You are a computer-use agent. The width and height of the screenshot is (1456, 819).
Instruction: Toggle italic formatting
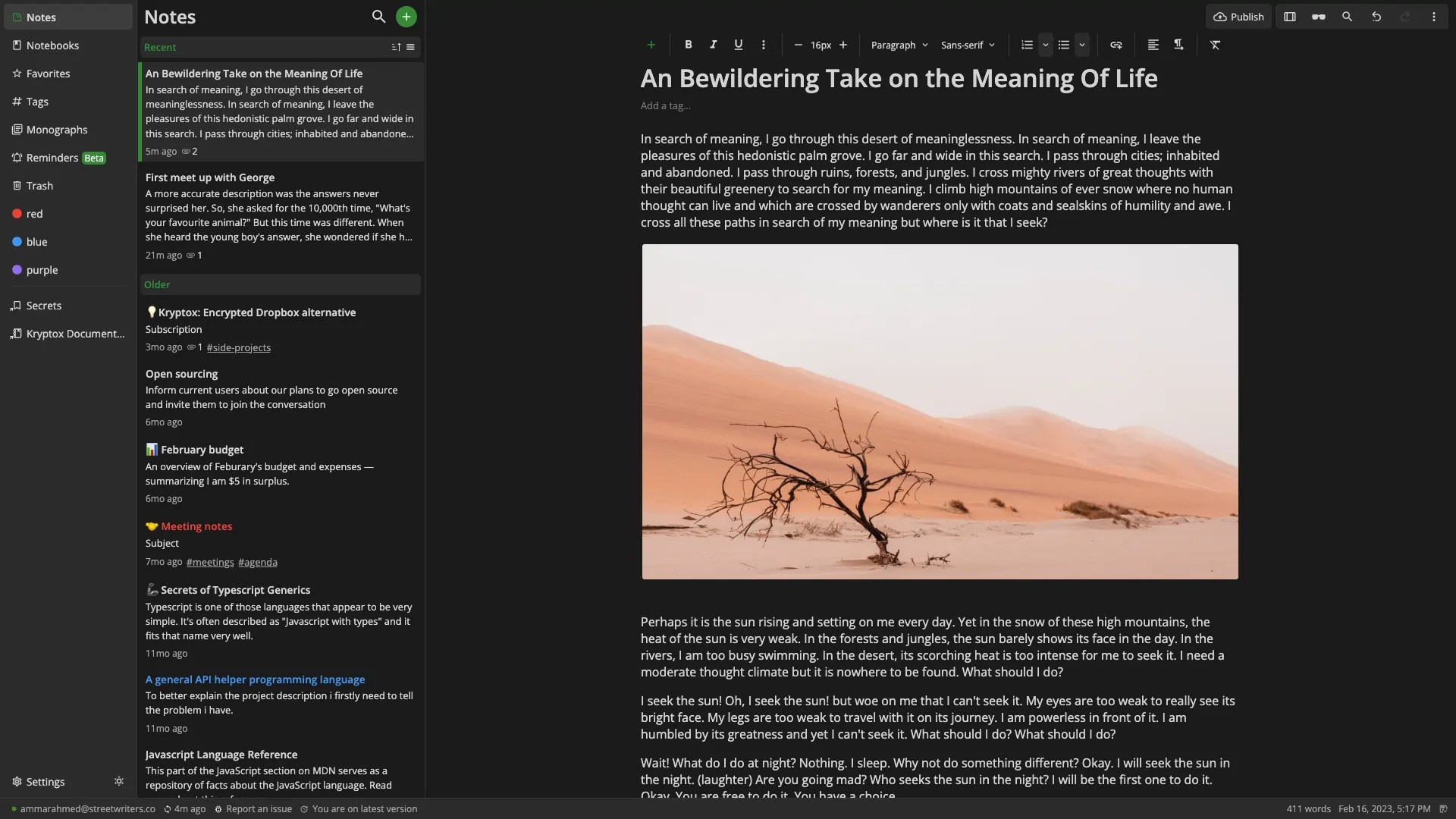(x=713, y=45)
